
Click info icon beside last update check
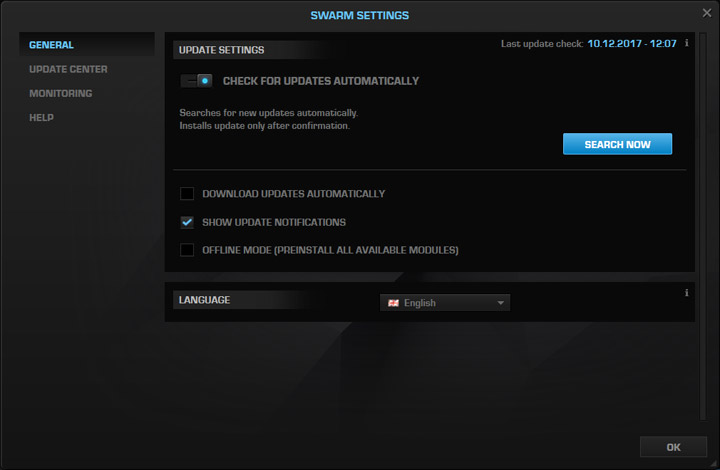[x=686, y=43]
